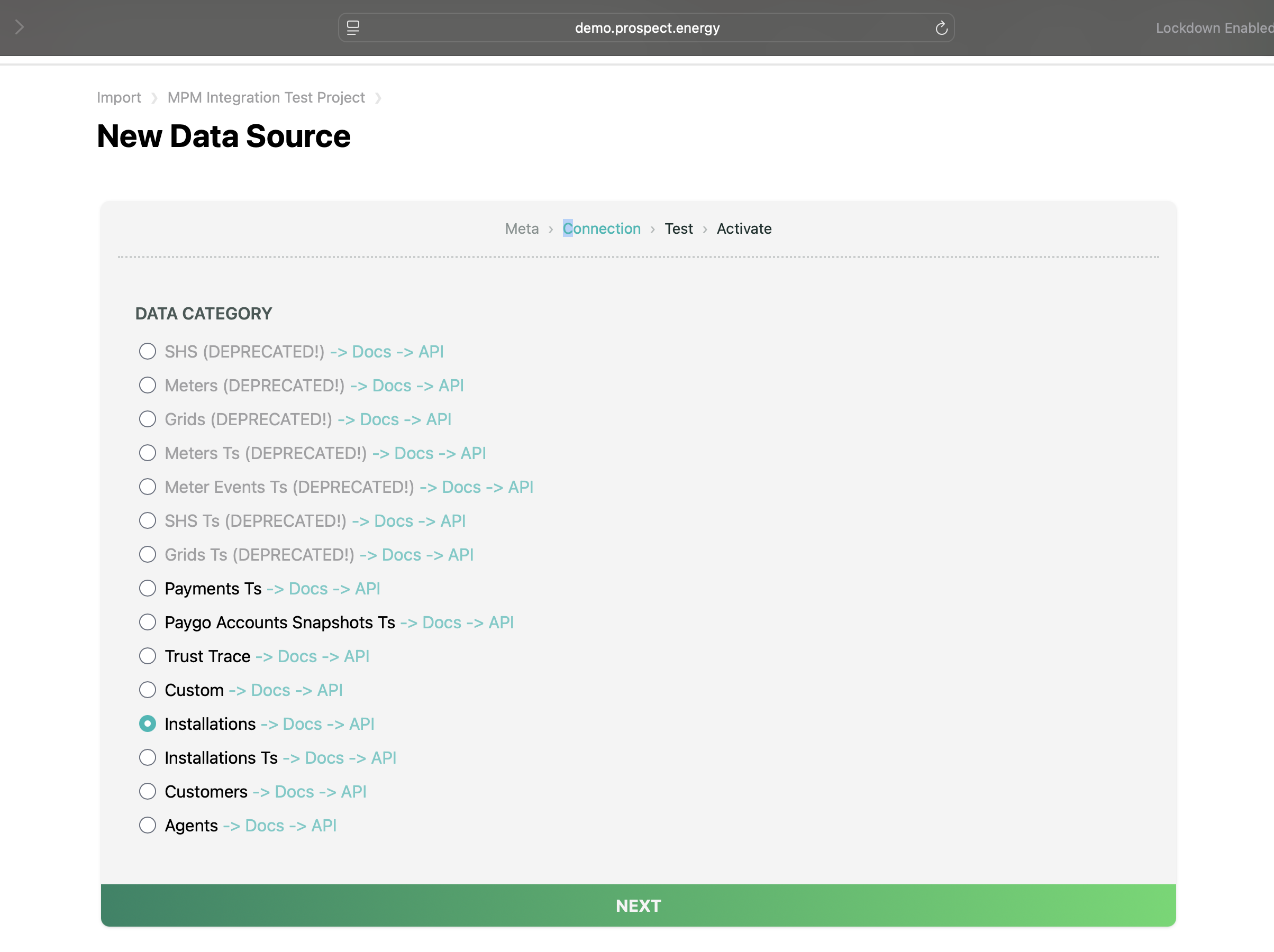Select the Customers data category option
The image size is (1274, 952).
pyautogui.click(x=148, y=791)
